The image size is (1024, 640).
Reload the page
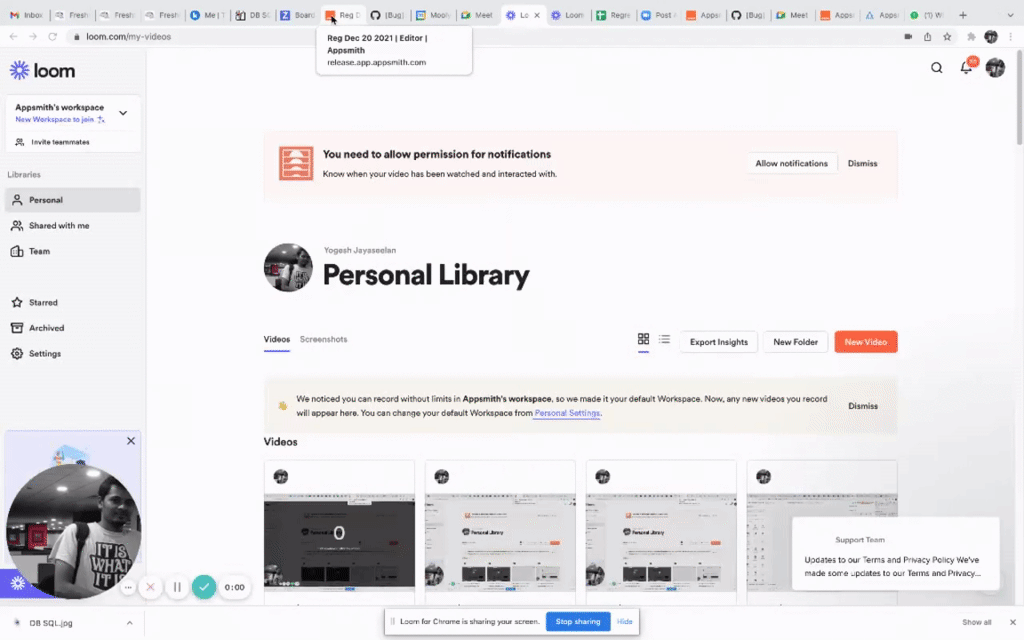click(52, 37)
